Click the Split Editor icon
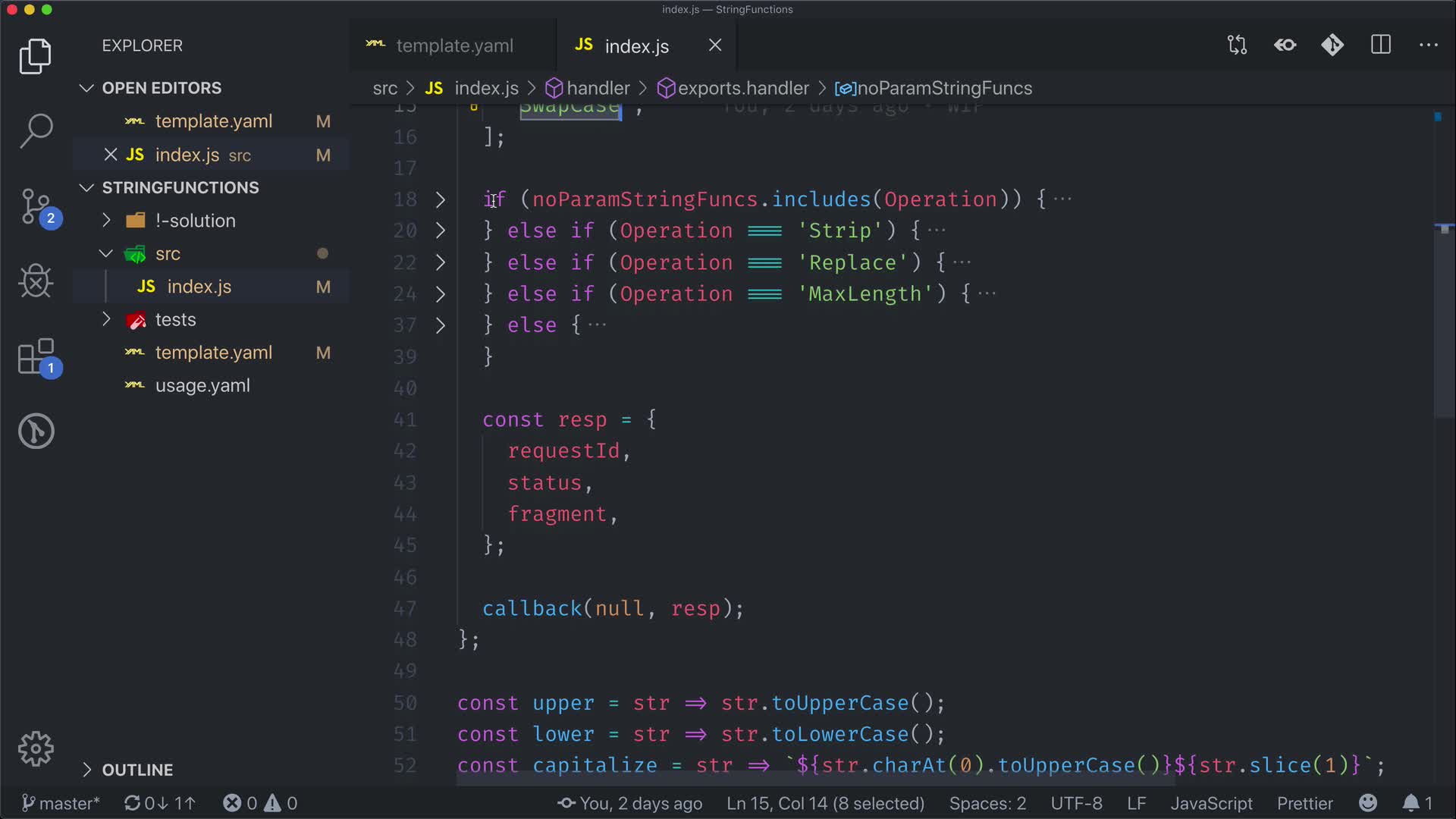The image size is (1456, 819). point(1381,45)
